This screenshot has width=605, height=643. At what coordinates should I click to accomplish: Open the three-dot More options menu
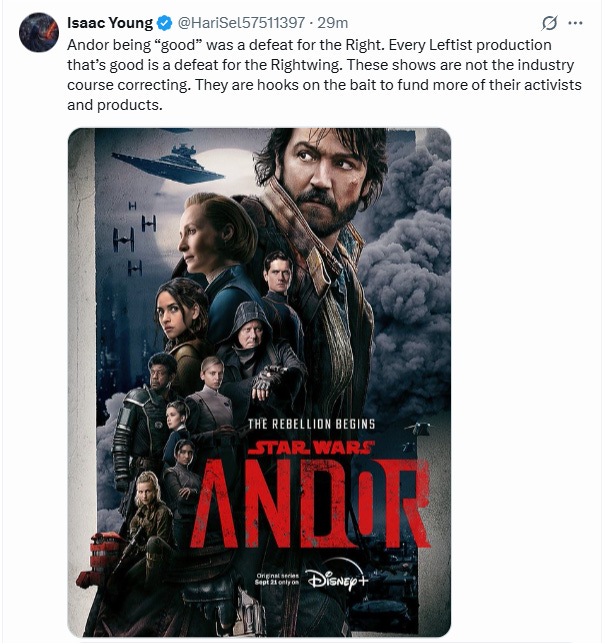click(x=575, y=23)
